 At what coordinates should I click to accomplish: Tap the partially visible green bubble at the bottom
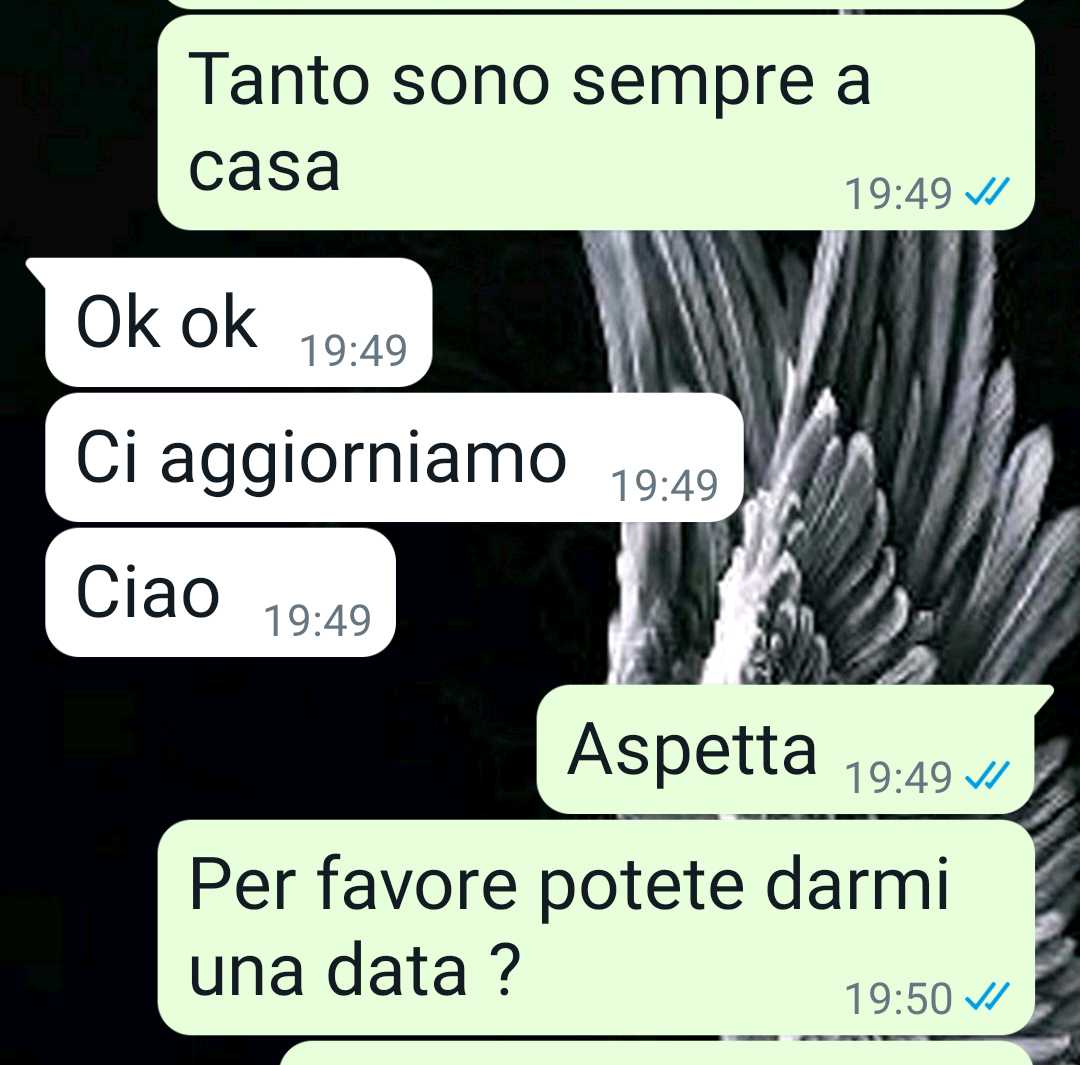[x=657, y=1054]
